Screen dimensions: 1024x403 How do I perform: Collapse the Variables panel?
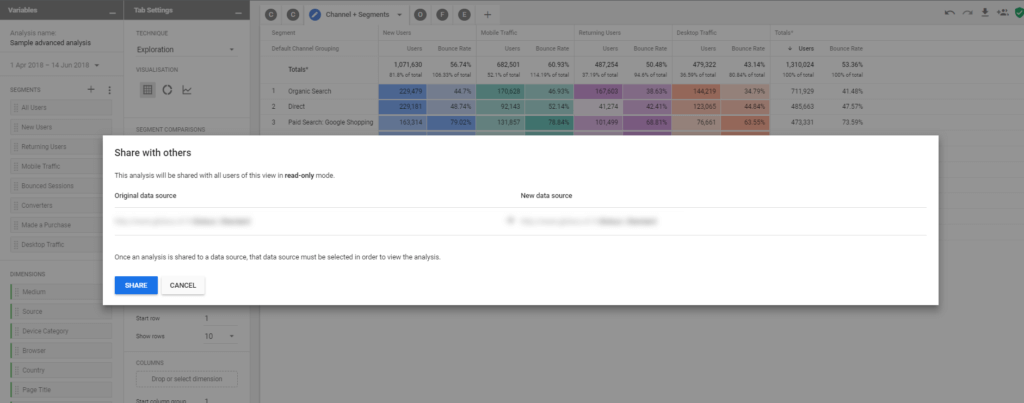click(113, 11)
